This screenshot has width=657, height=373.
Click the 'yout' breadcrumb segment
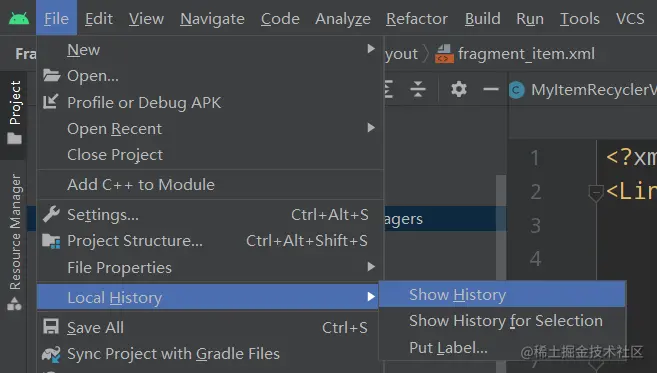click(x=401, y=54)
